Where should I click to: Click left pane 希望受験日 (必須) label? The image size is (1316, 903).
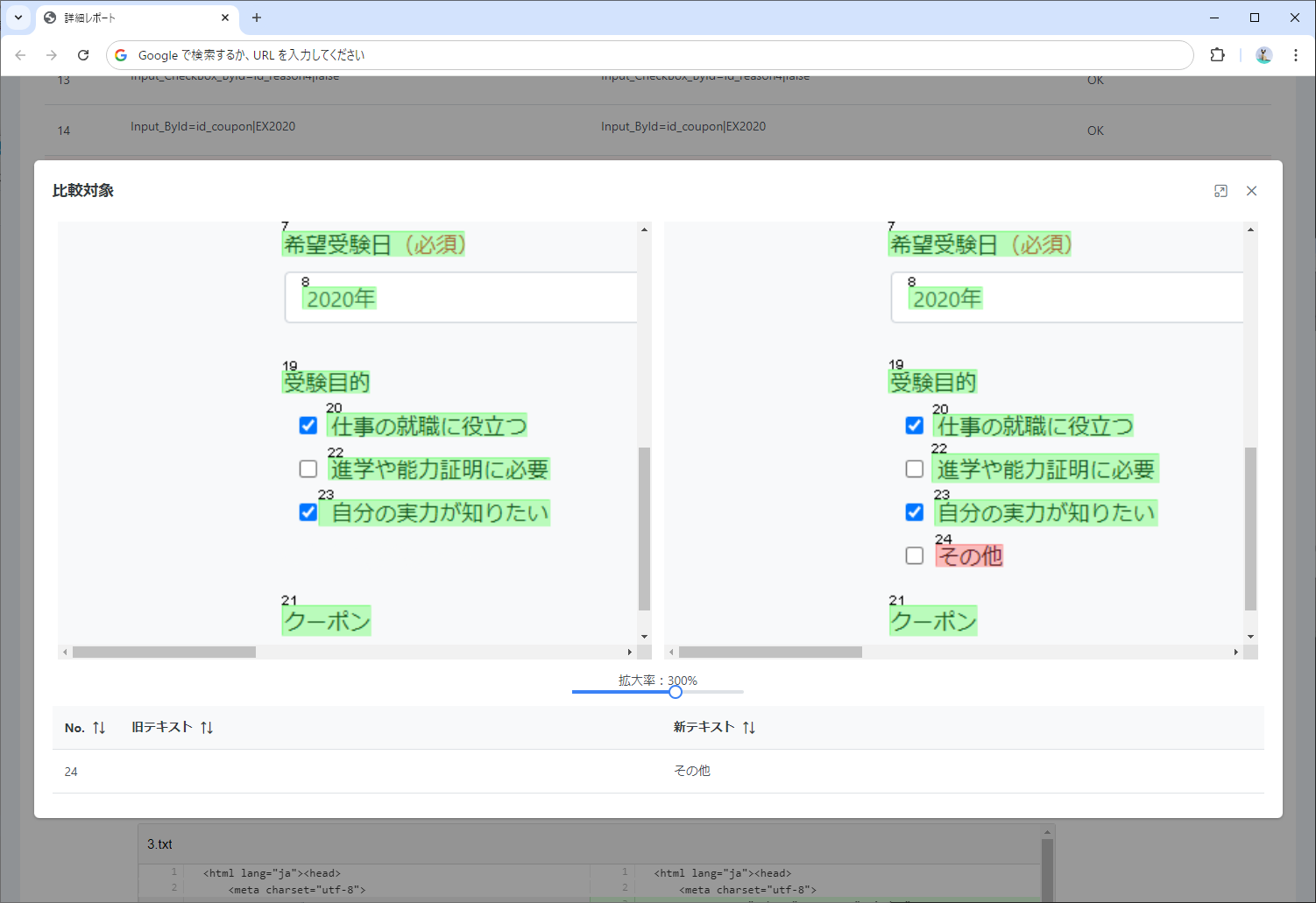[x=374, y=244]
